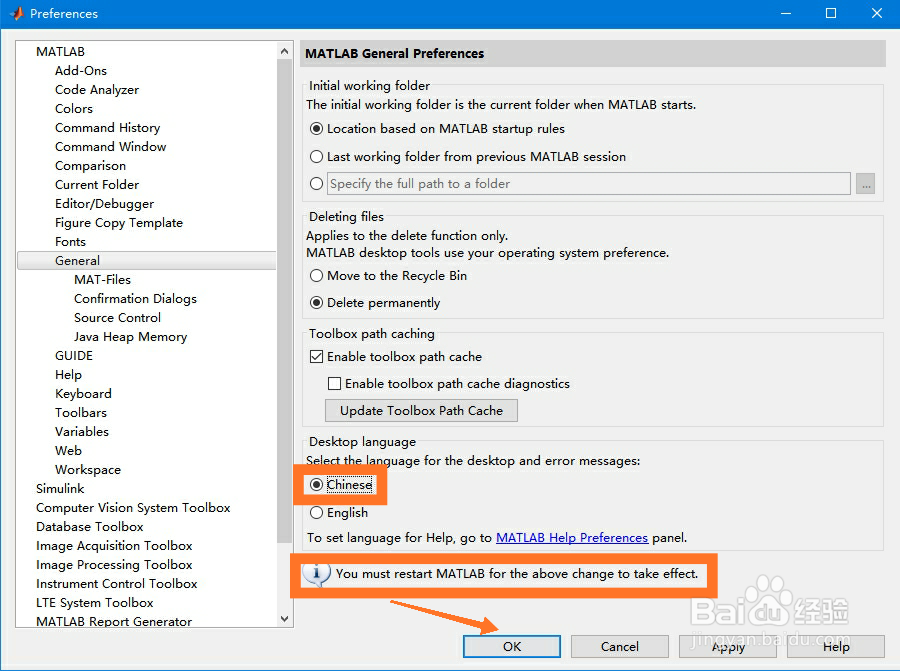The height and width of the screenshot is (671, 900).
Task: Click the preferences tree scrollbar thumb
Action: pos(285,301)
